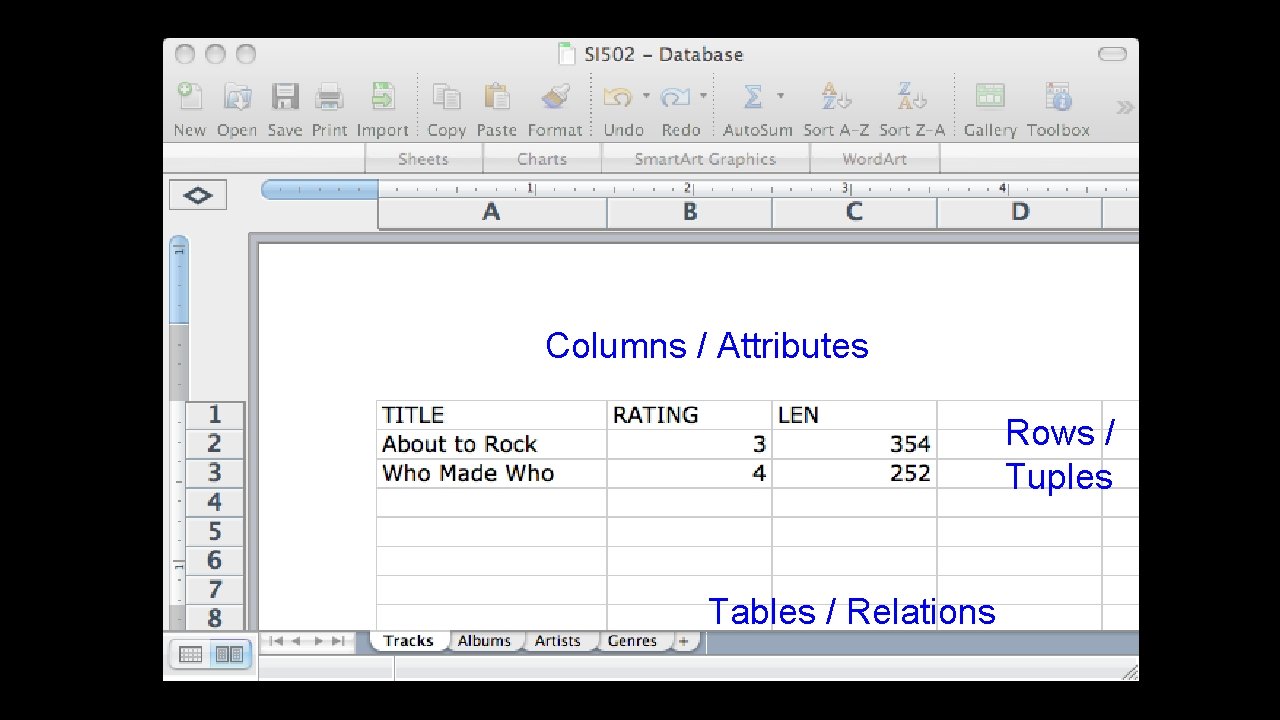Sort data with Sort A-Z
Viewport: 1280px width, 720px height.
(833, 100)
